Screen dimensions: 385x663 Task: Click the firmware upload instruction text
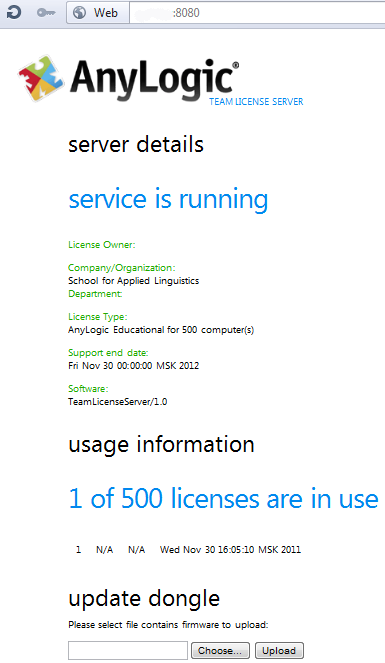coord(168,625)
